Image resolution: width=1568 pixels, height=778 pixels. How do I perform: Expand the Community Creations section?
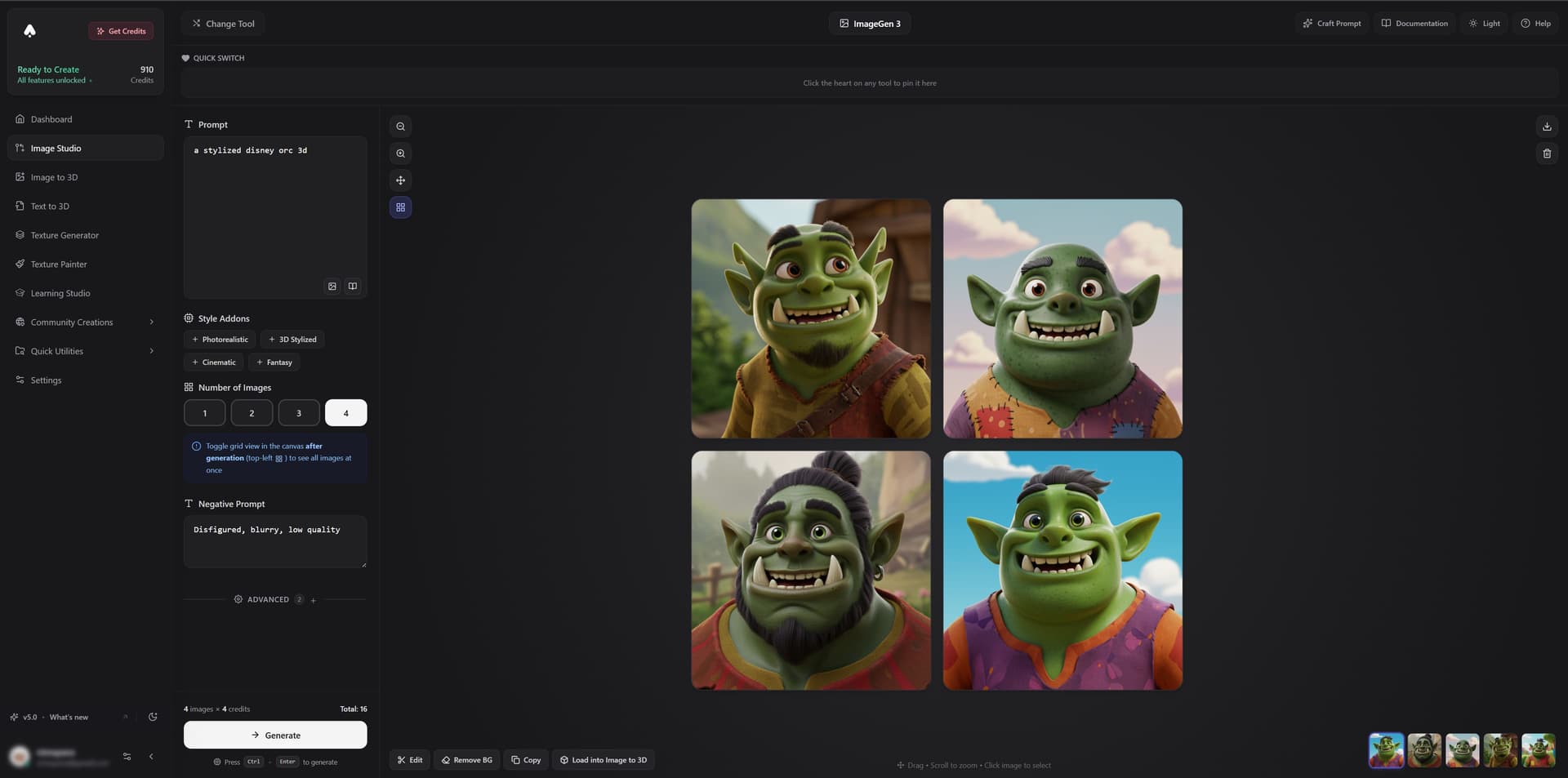click(84, 322)
